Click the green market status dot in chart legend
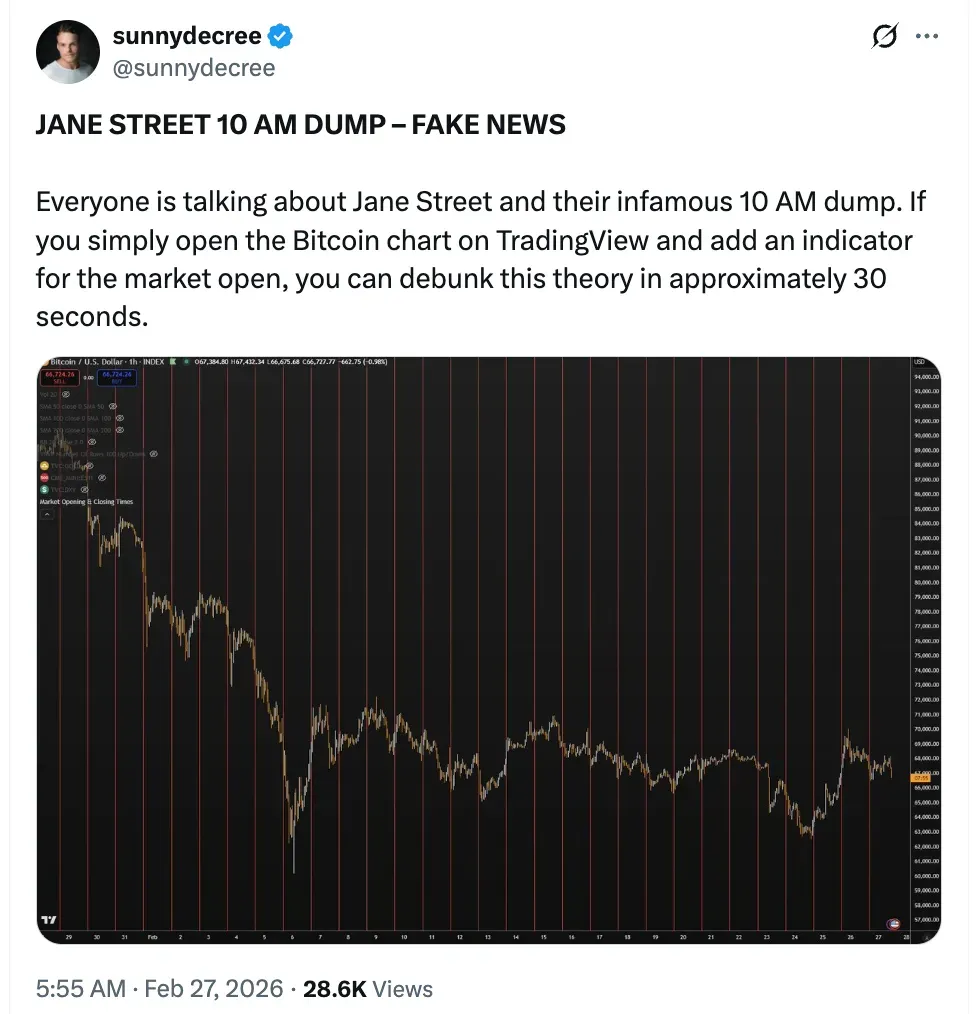The height and width of the screenshot is (1014, 980). (x=186, y=362)
